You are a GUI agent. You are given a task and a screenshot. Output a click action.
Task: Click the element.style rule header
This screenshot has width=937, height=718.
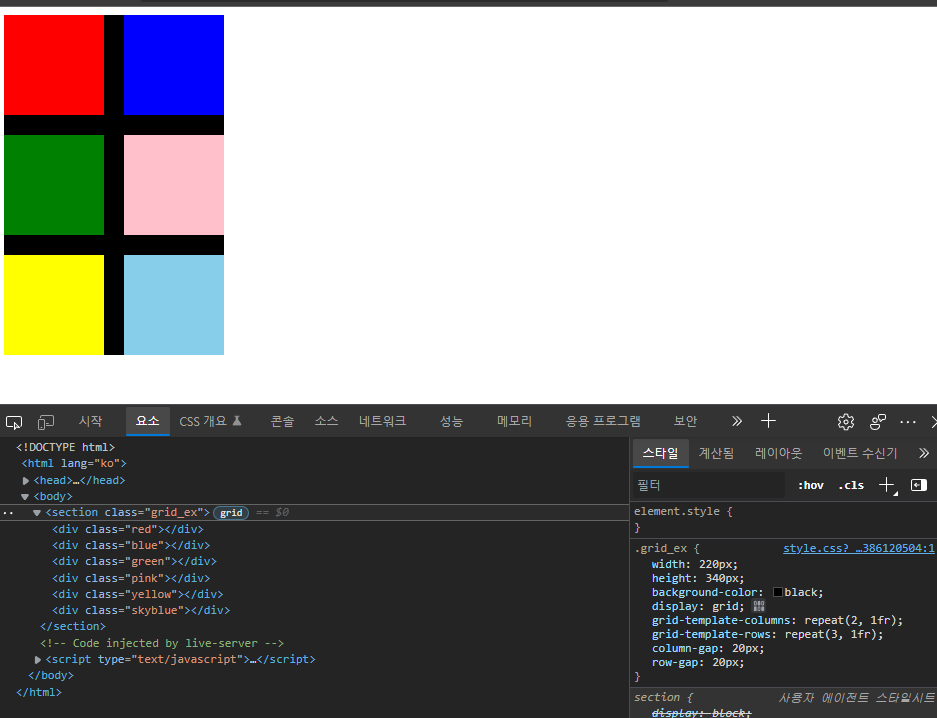pos(683,511)
